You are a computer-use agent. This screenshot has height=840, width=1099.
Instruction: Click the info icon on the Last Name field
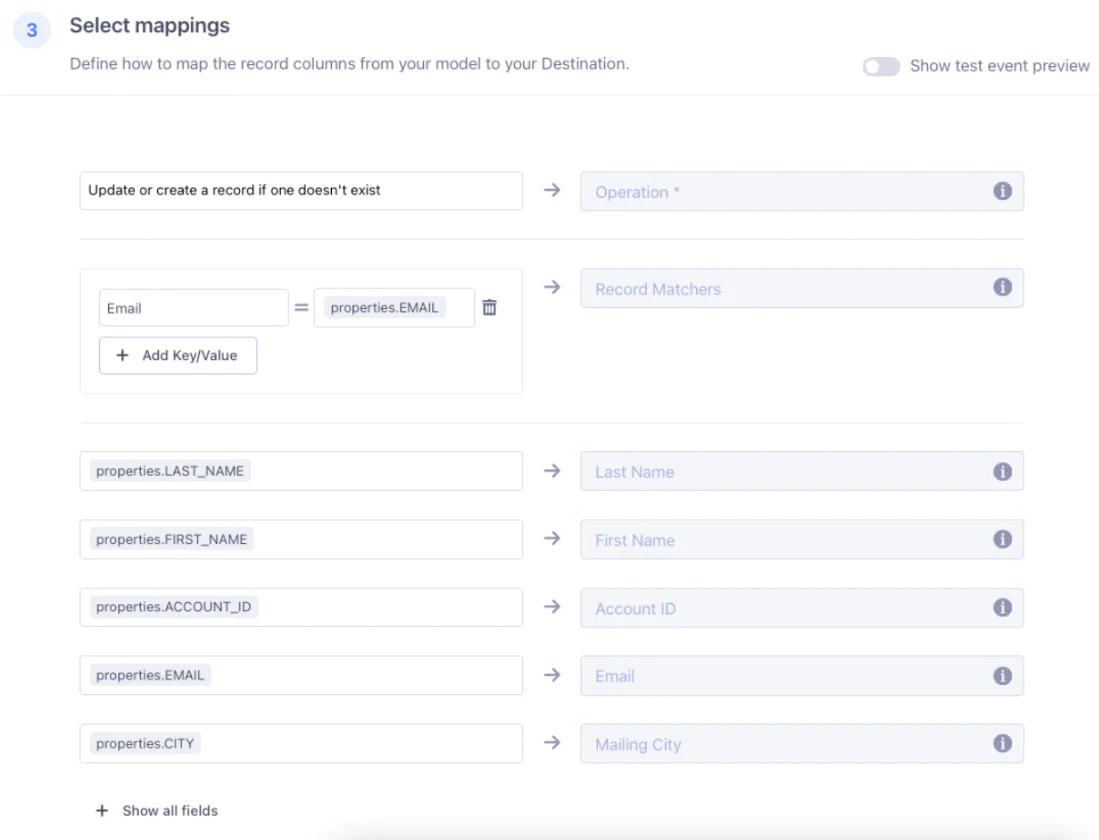coord(1003,471)
